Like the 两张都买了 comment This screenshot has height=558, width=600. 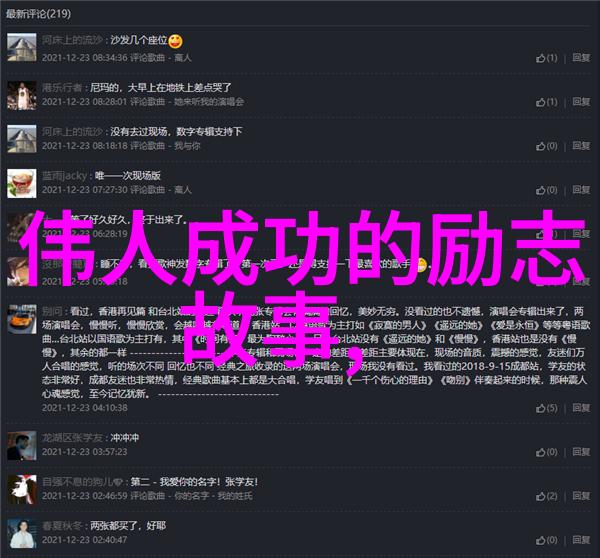point(546,540)
